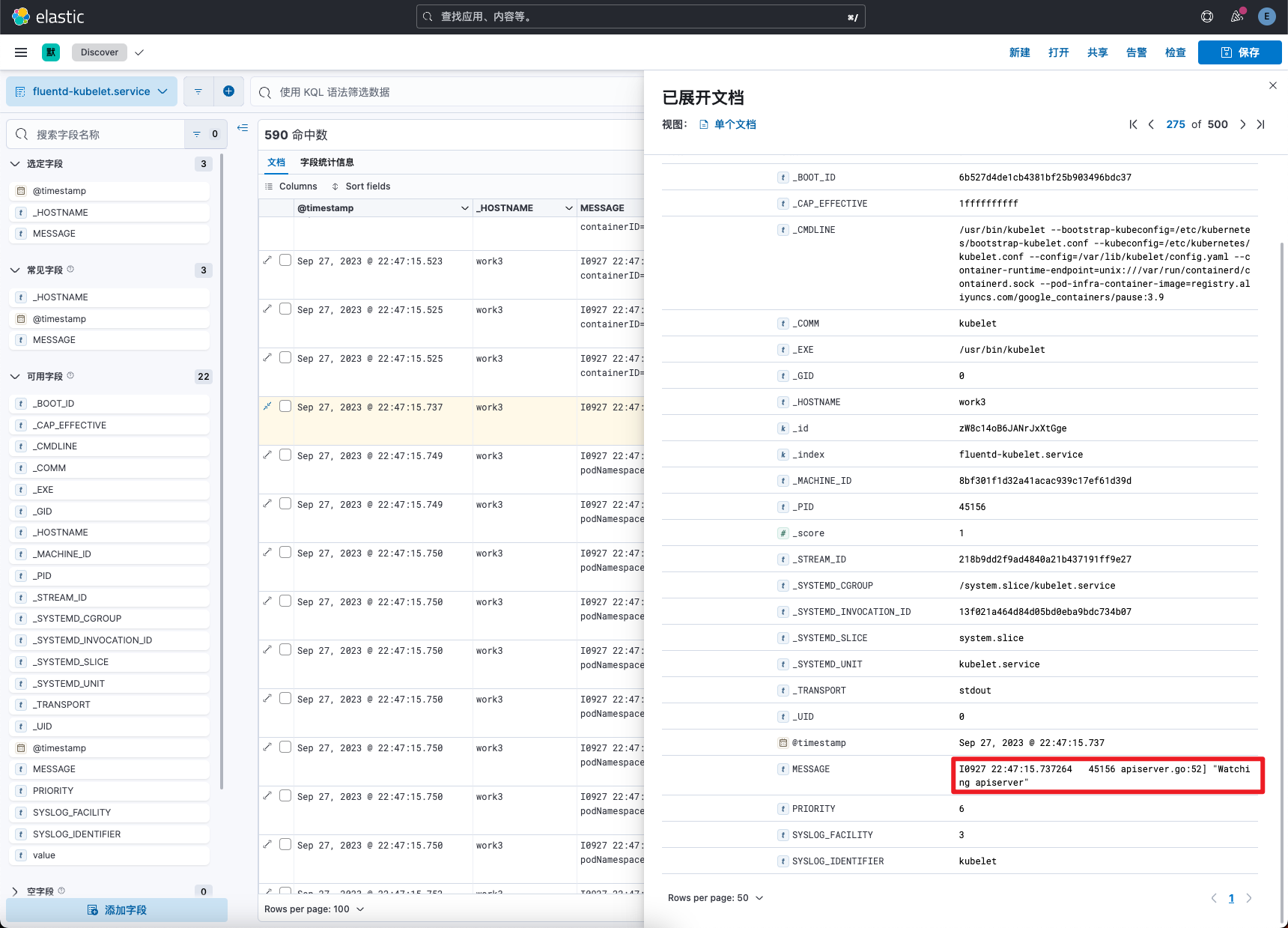This screenshot has width=1288, height=928.
Task: Expand the 空字段 section
Action: click(x=15, y=891)
